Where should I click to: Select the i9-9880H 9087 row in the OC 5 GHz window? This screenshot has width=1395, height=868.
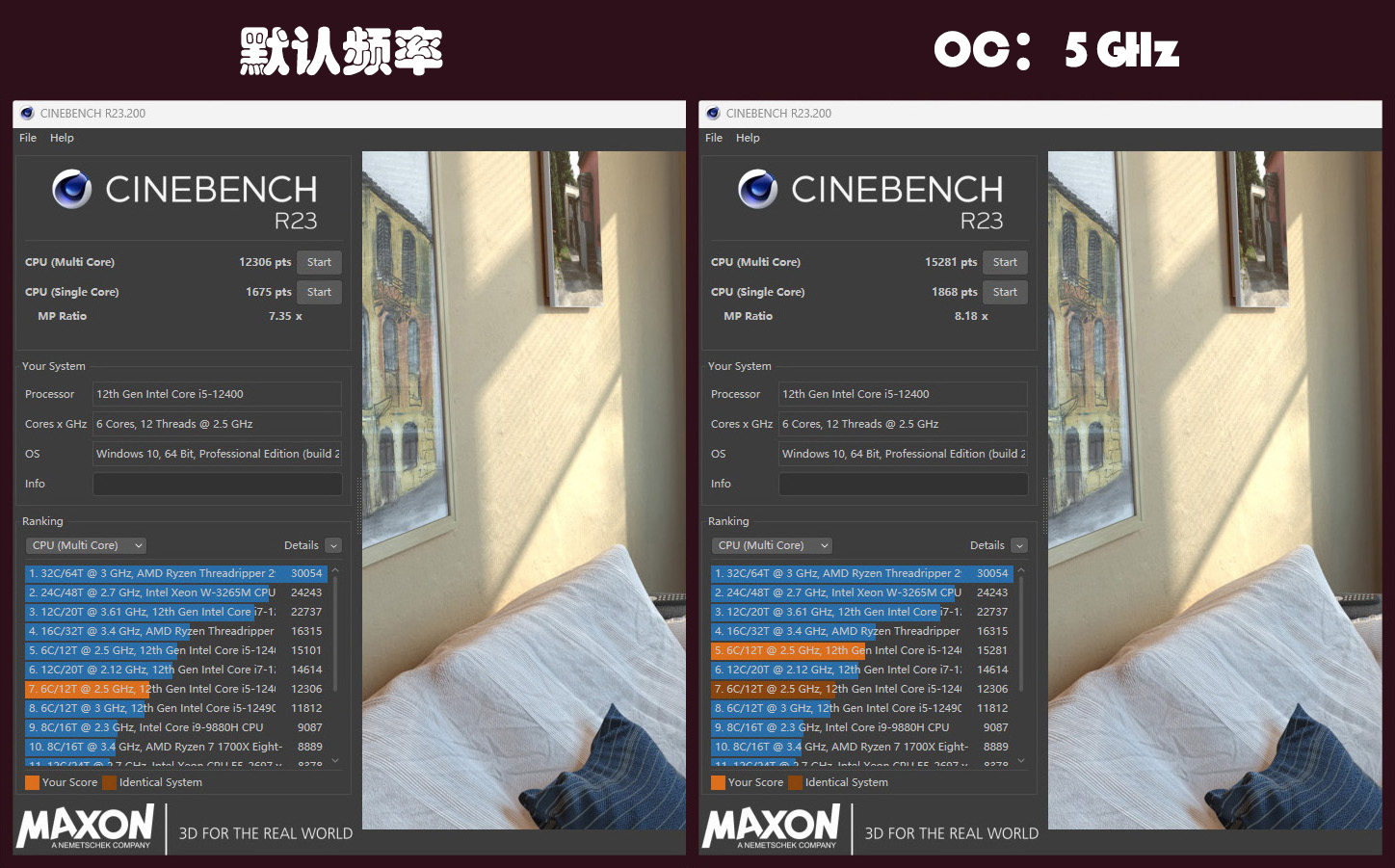click(862, 727)
